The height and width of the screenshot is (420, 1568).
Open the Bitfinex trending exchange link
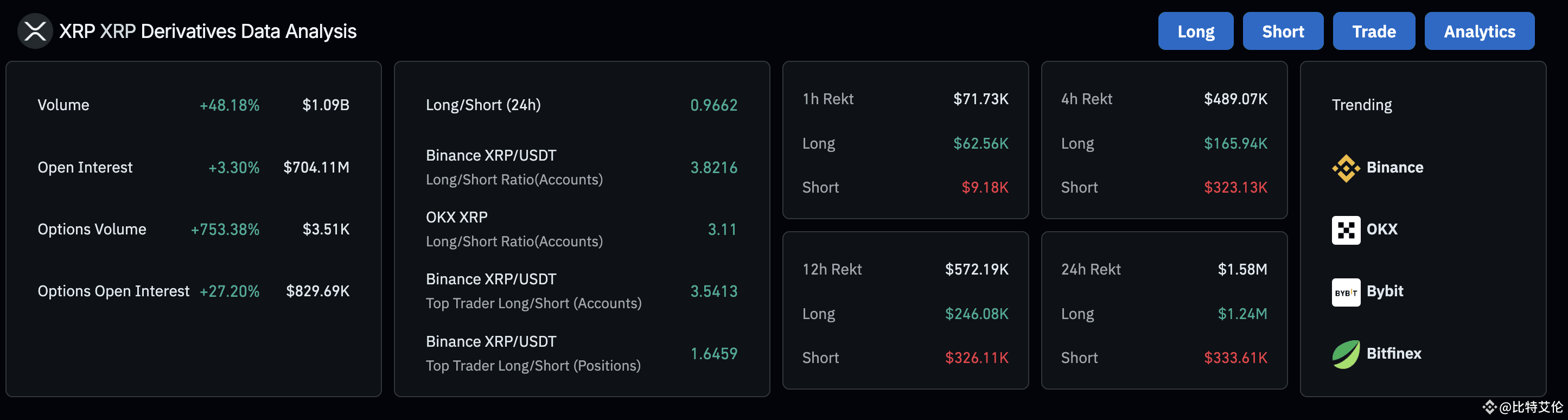coord(1377,354)
